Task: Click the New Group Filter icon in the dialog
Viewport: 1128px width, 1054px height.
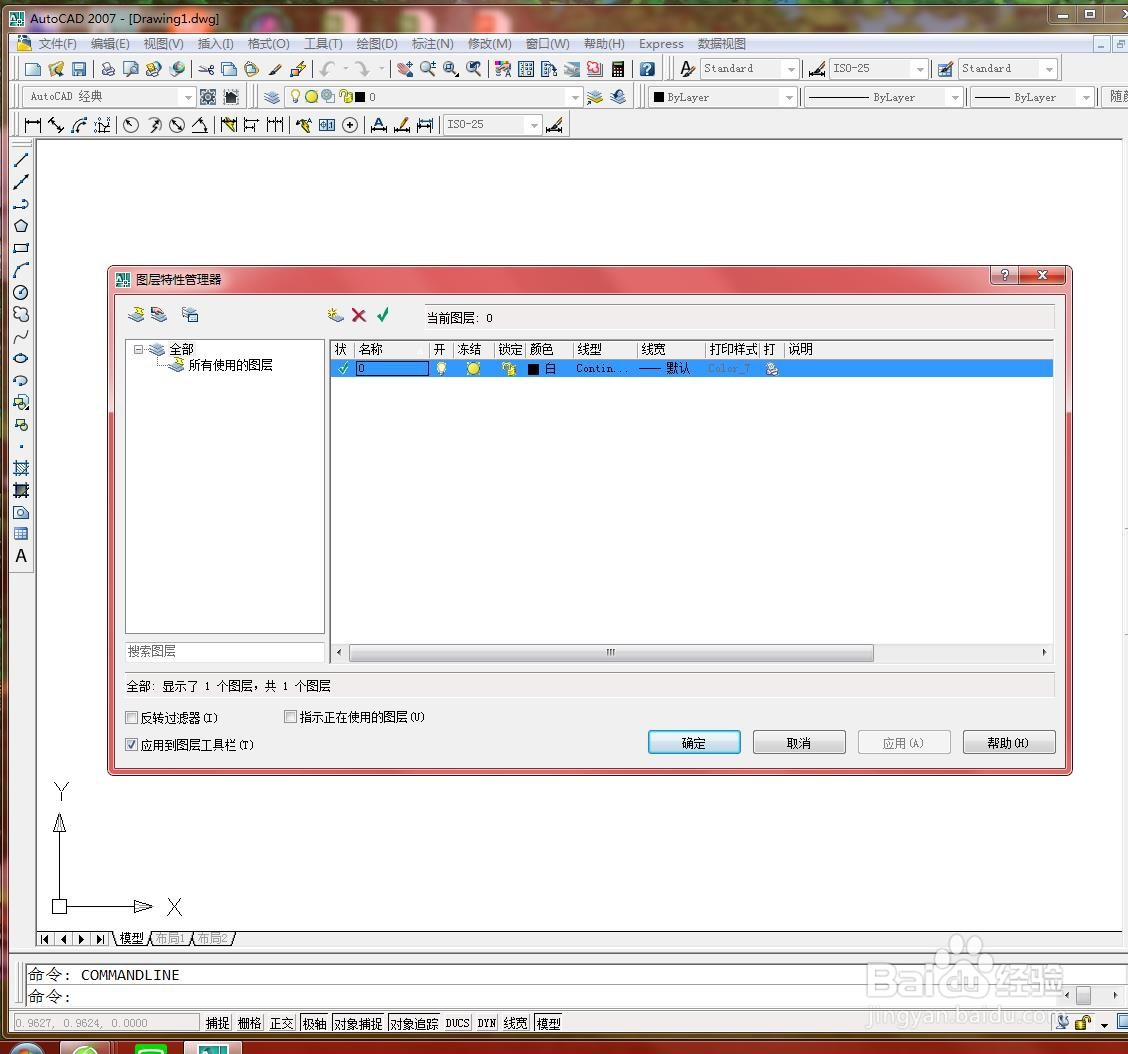Action: coord(158,314)
